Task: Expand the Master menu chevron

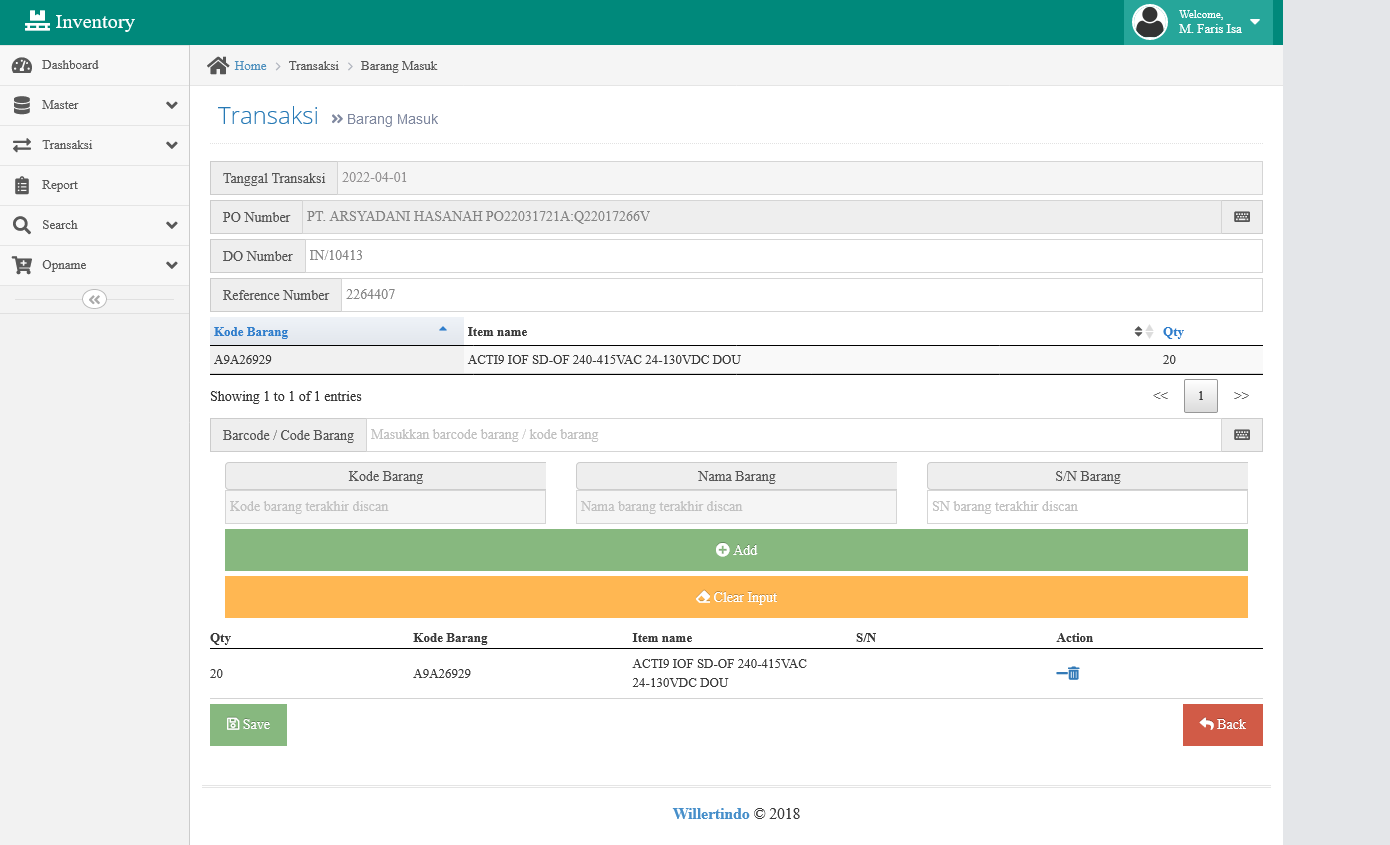Action: pos(172,105)
